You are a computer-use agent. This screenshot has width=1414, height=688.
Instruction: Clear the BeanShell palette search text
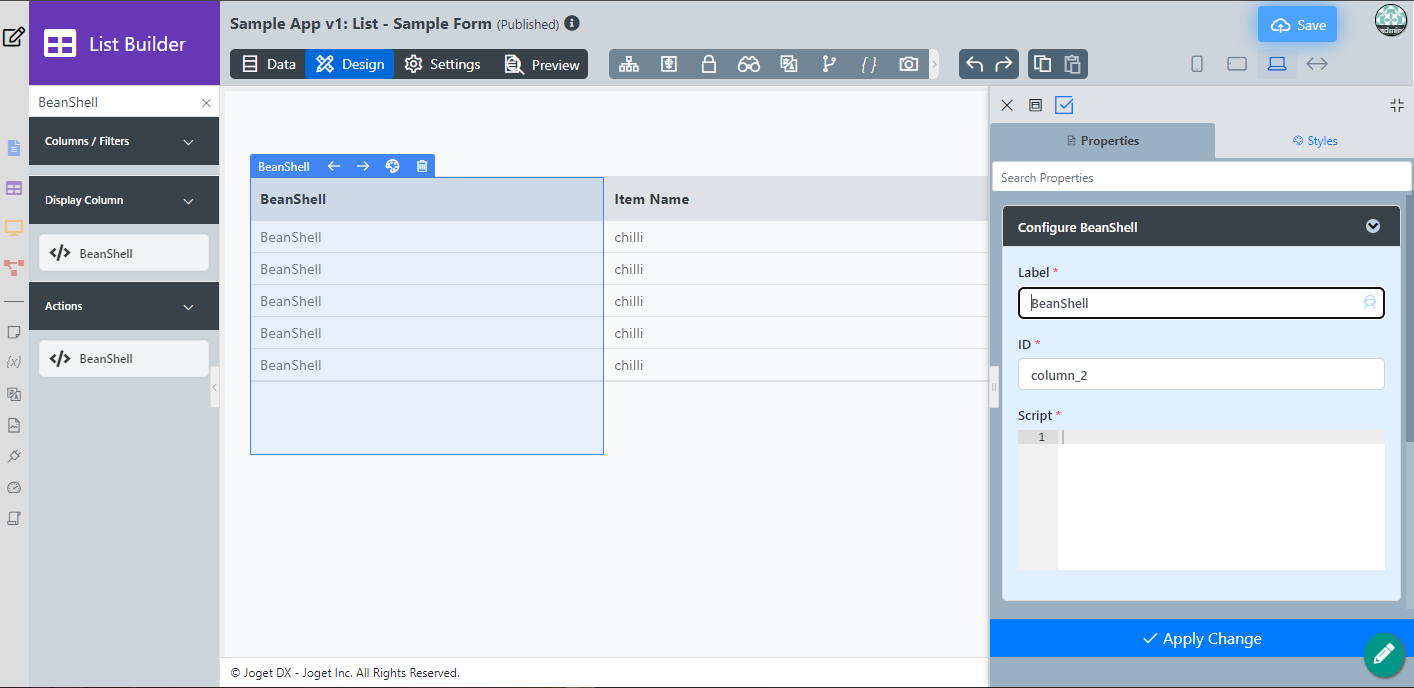pos(206,103)
